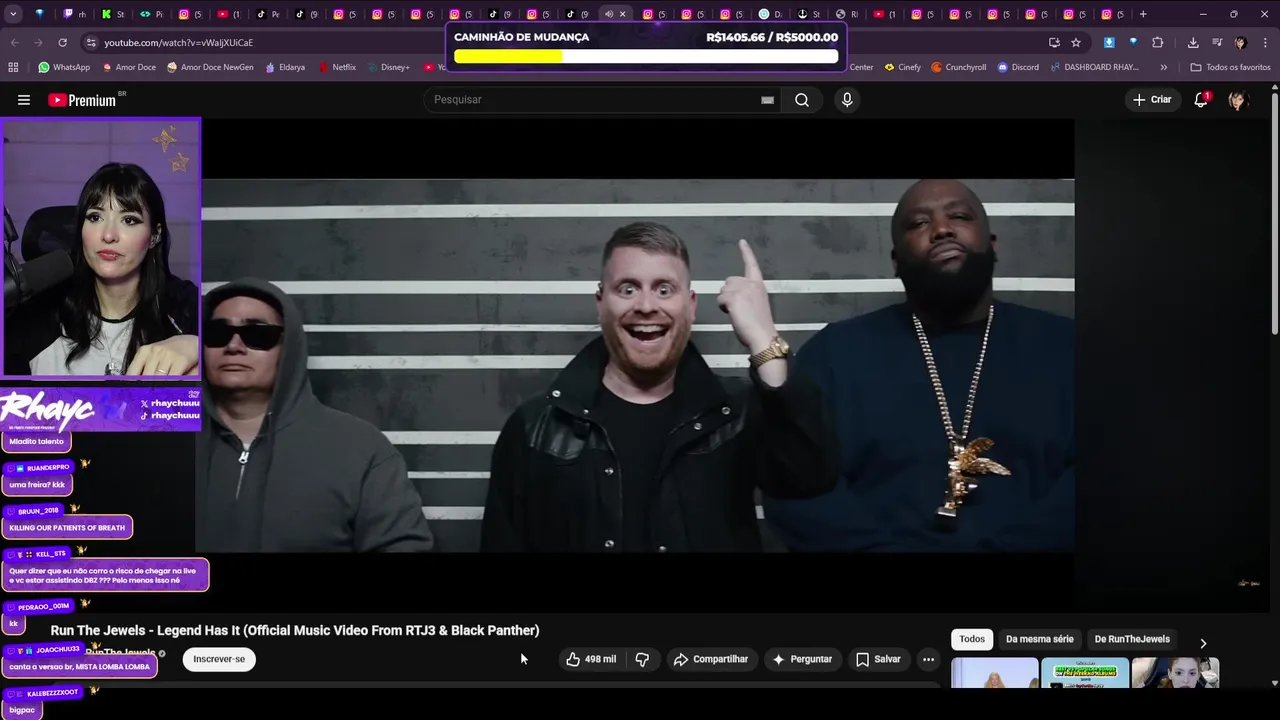Show next filter chips arrow

click(1203, 643)
